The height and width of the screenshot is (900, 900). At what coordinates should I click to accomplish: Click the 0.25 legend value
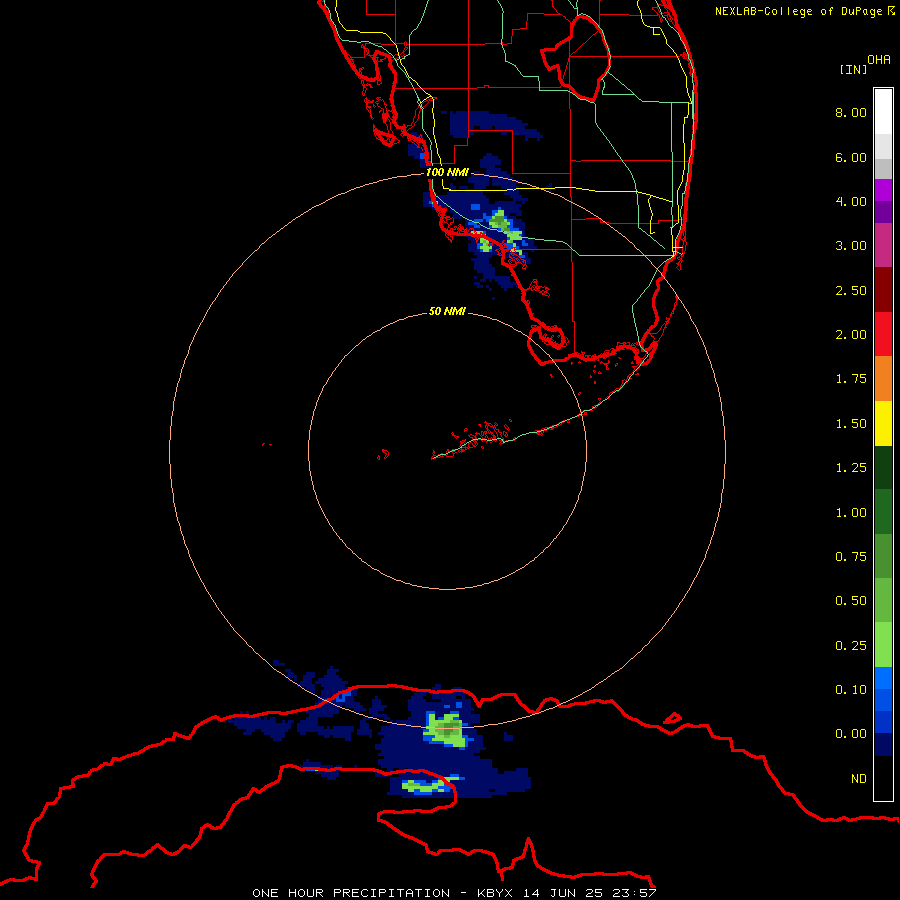[x=851, y=646]
